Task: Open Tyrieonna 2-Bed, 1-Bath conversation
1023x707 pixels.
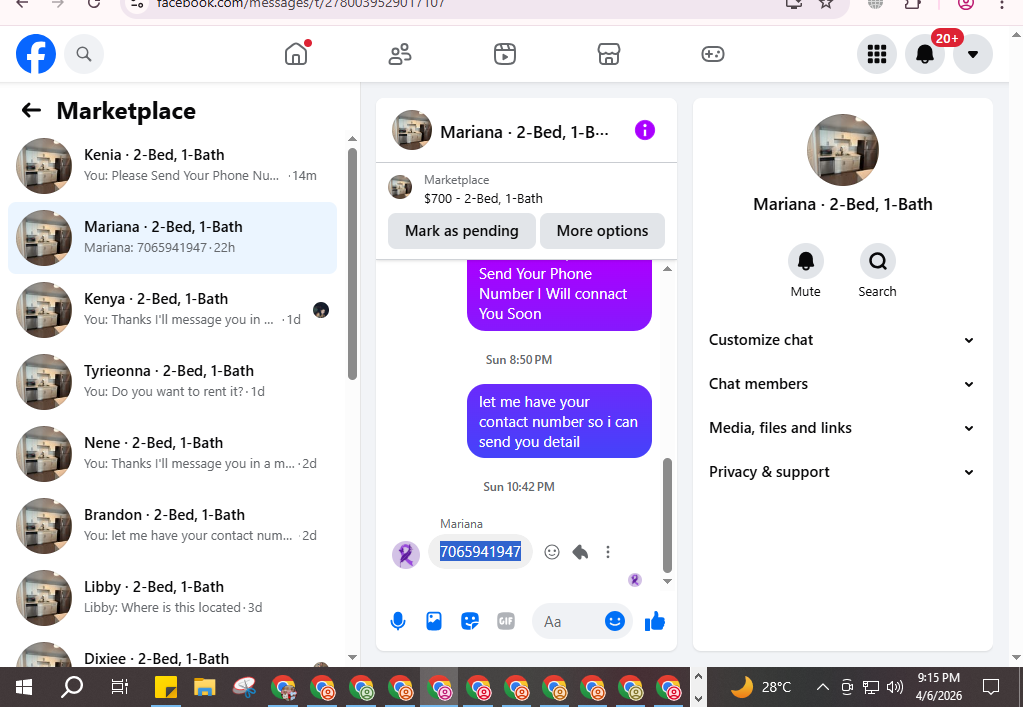Action: pos(172,382)
